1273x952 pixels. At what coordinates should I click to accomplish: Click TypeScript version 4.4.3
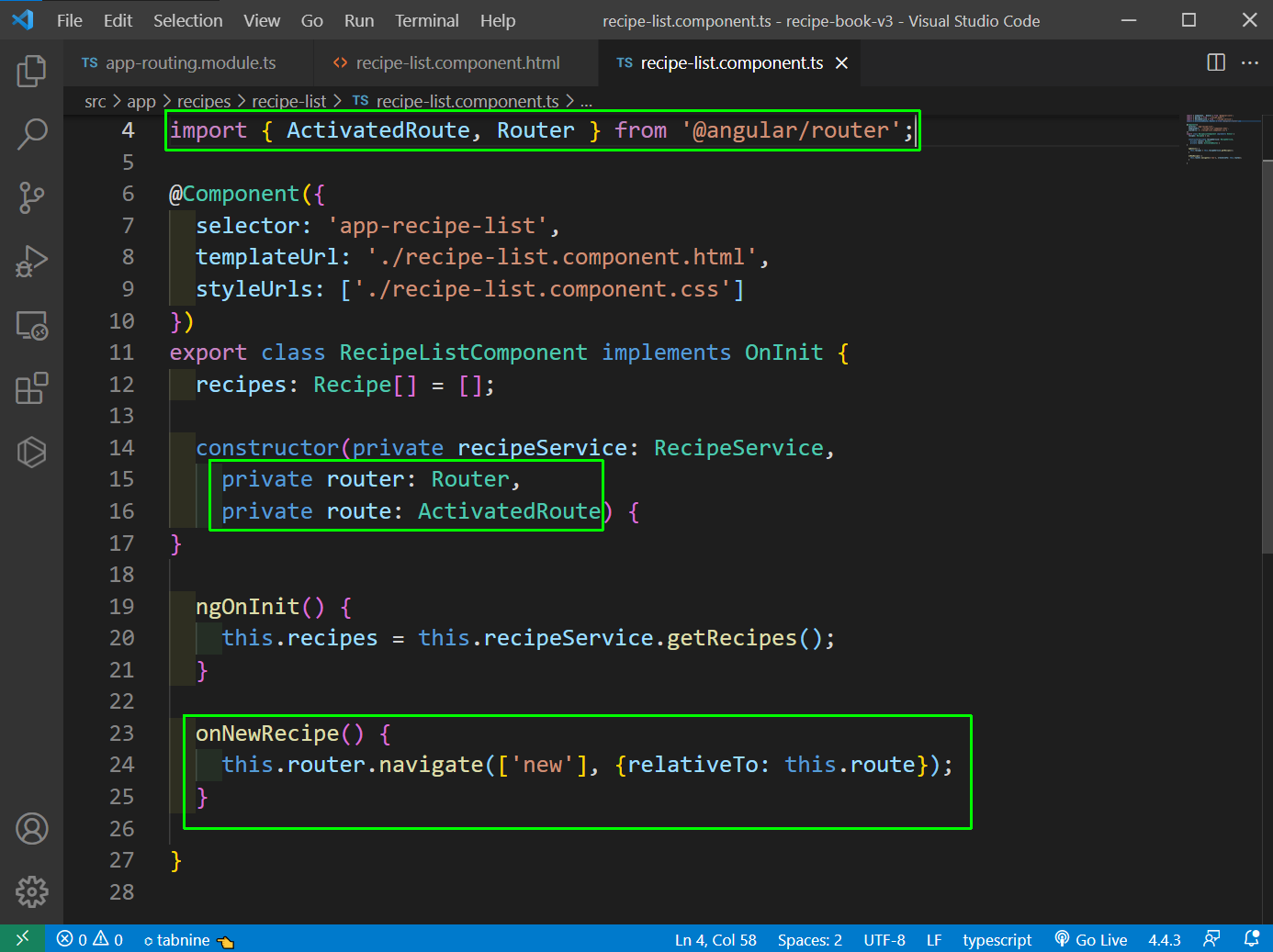1165,939
